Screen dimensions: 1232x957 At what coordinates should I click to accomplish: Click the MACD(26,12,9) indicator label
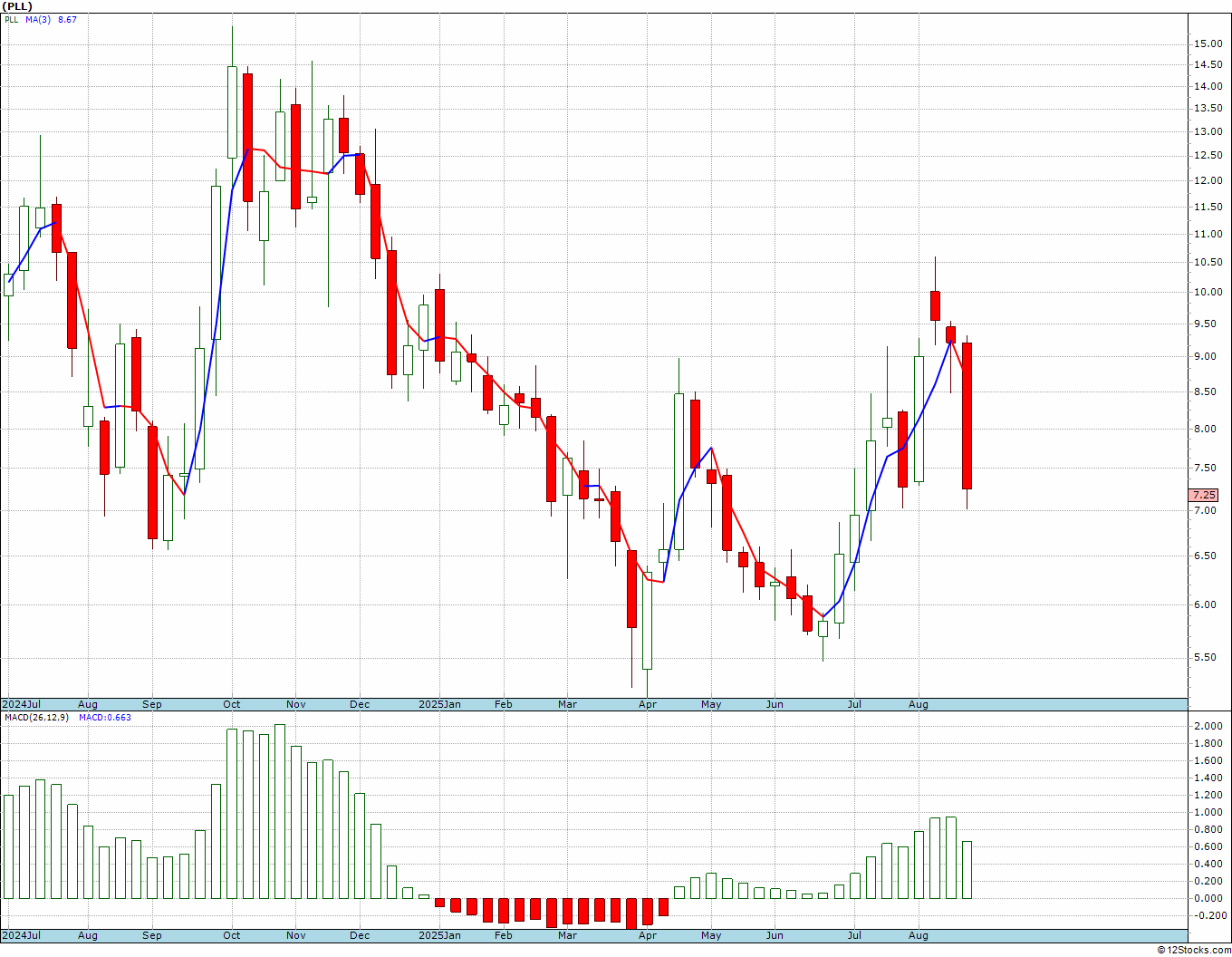[x=36, y=718]
